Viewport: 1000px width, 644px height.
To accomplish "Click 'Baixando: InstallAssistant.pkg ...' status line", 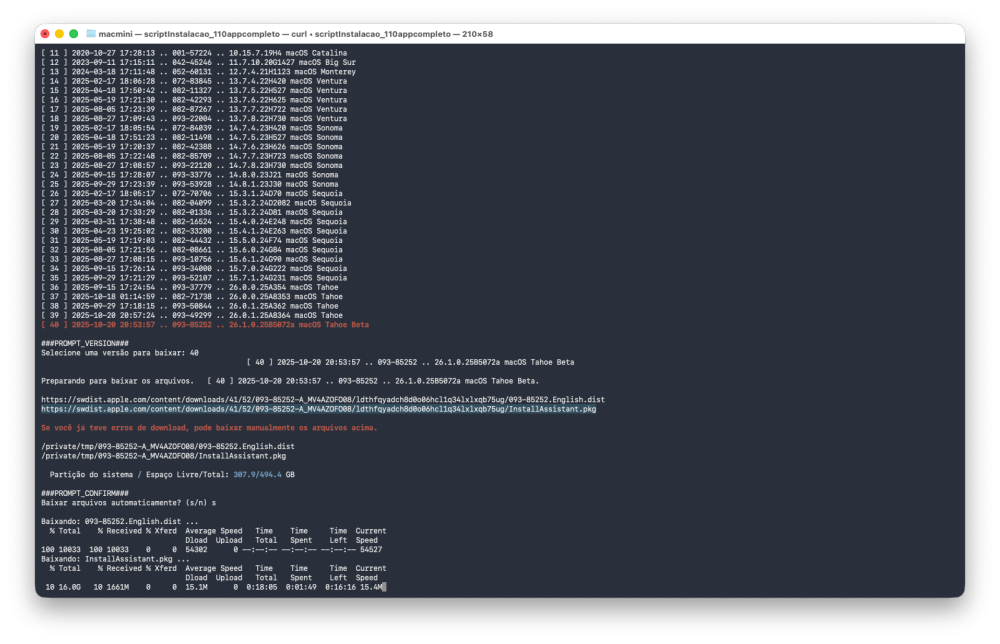I will [x=115, y=559].
